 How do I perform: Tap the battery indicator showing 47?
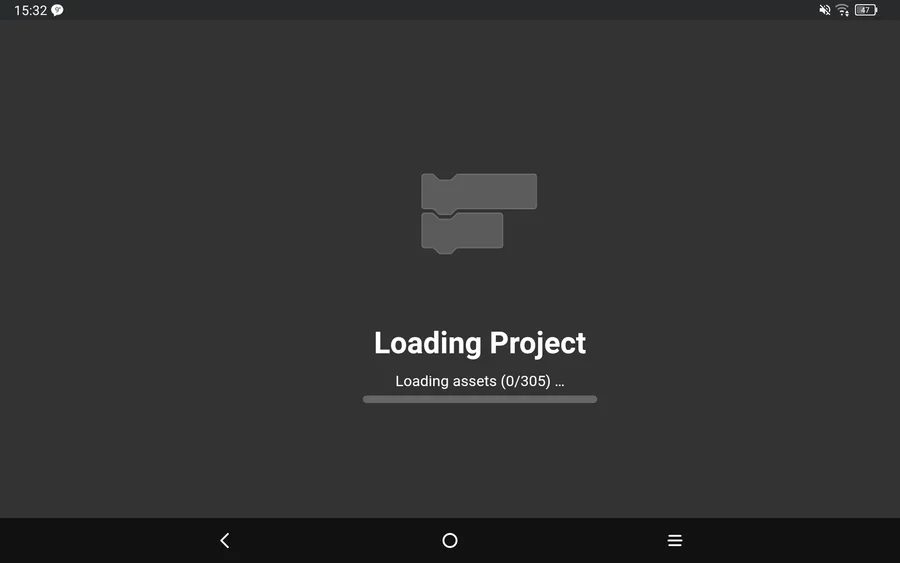pyautogui.click(x=866, y=10)
